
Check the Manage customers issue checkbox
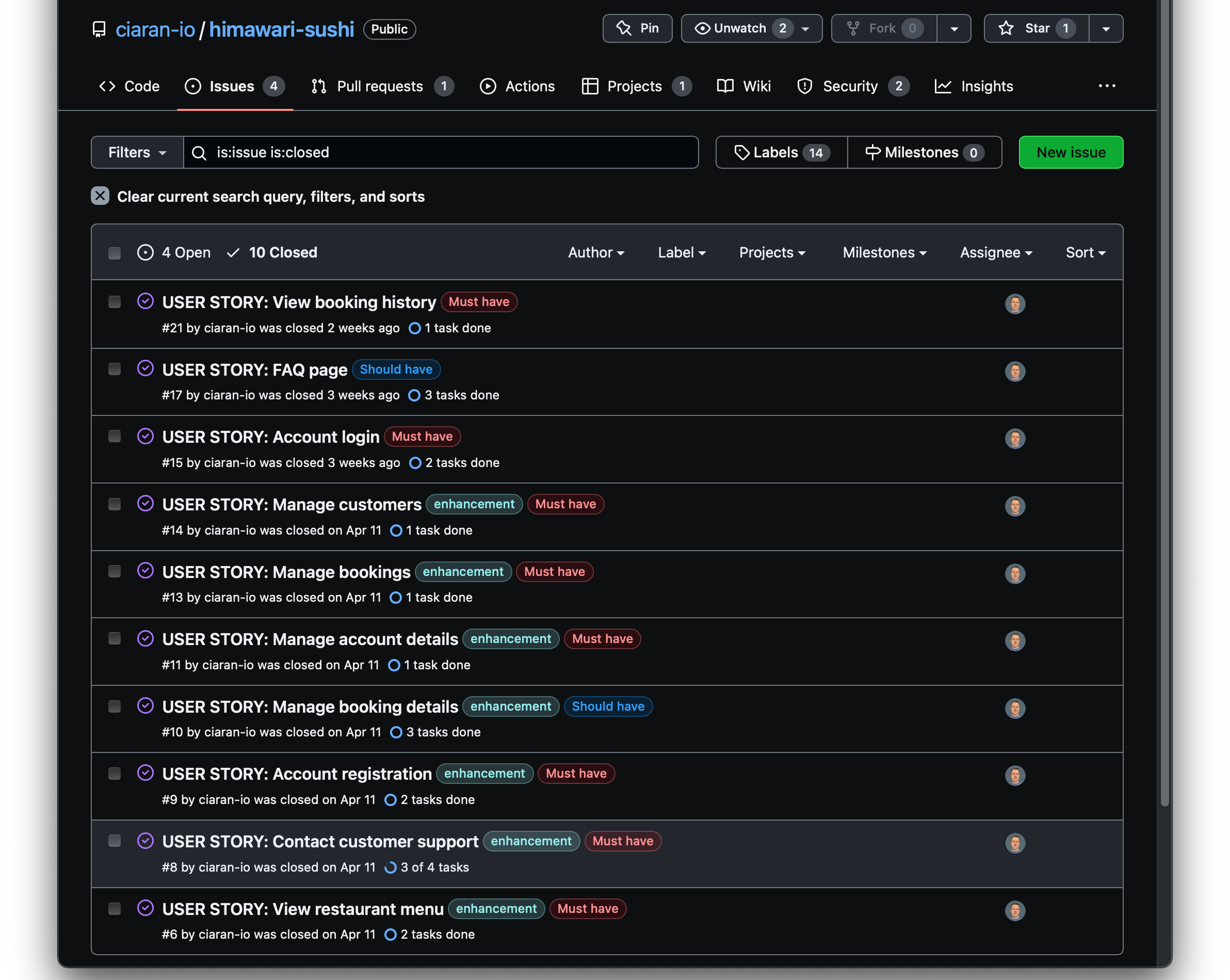click(115, 504)
